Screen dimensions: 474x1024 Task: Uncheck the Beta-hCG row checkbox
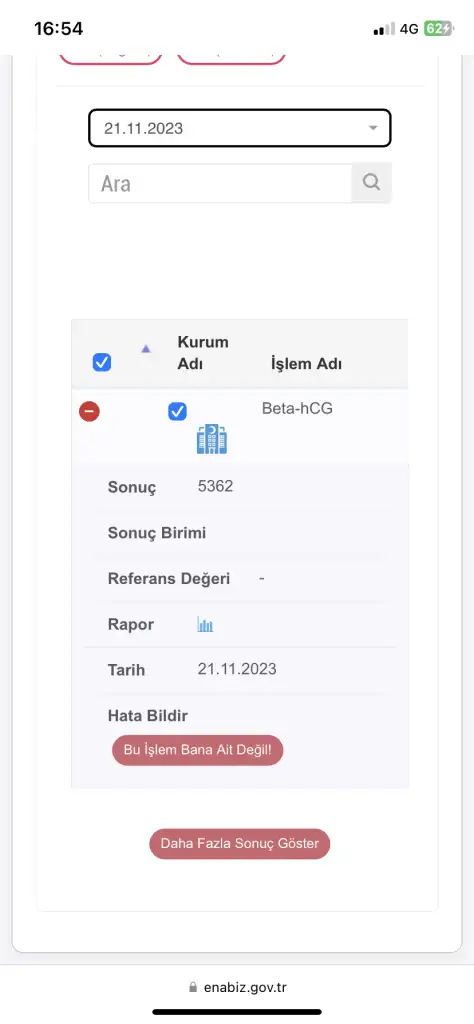coord(178,411)
